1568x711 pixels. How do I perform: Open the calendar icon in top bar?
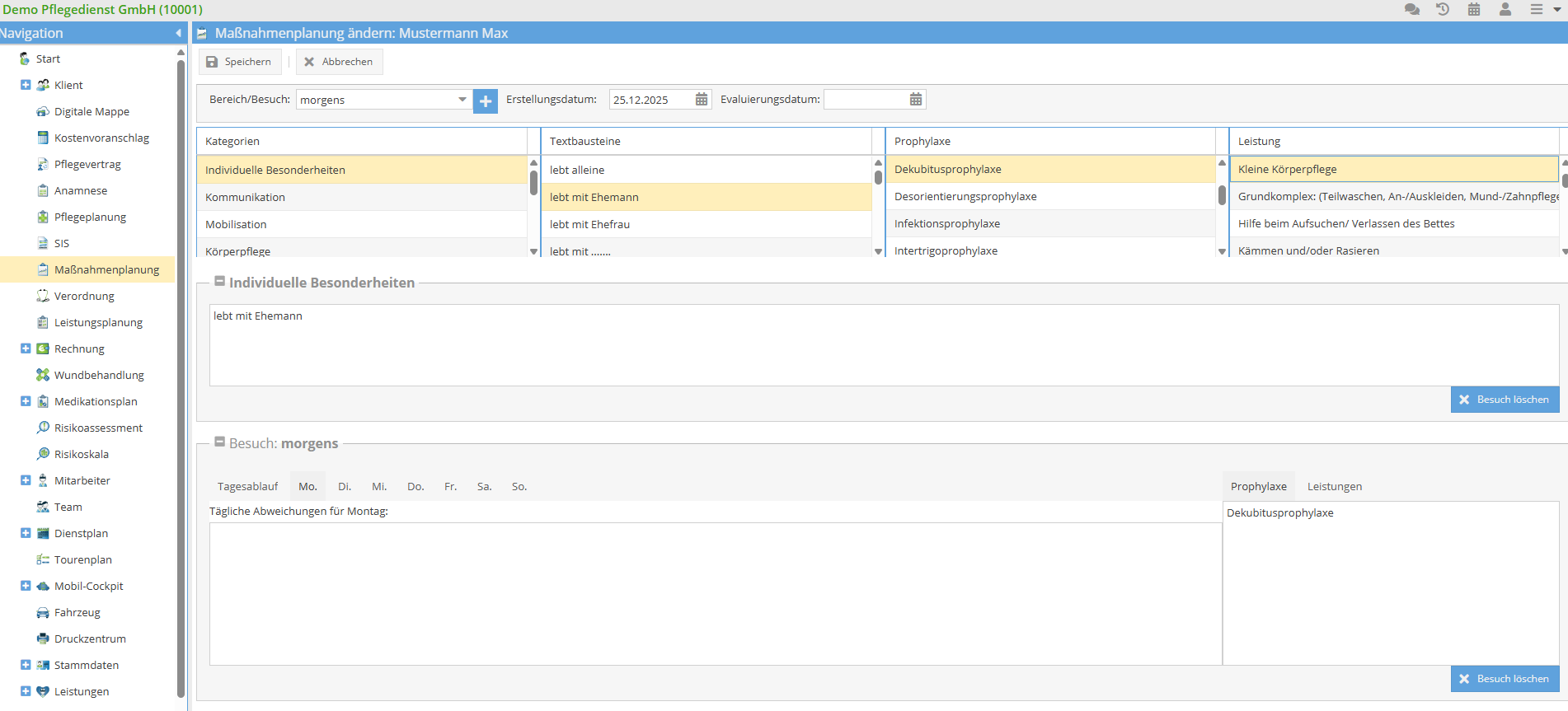[1474, 9]
